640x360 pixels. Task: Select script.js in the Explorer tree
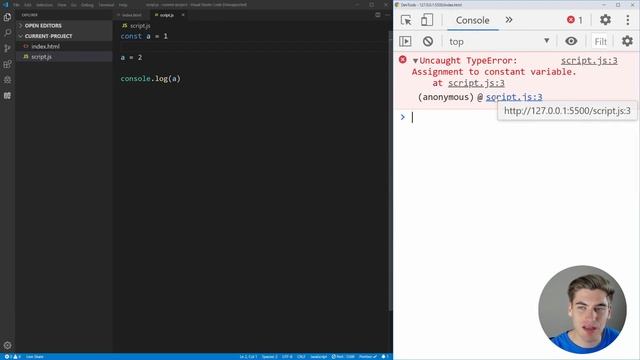64,57
